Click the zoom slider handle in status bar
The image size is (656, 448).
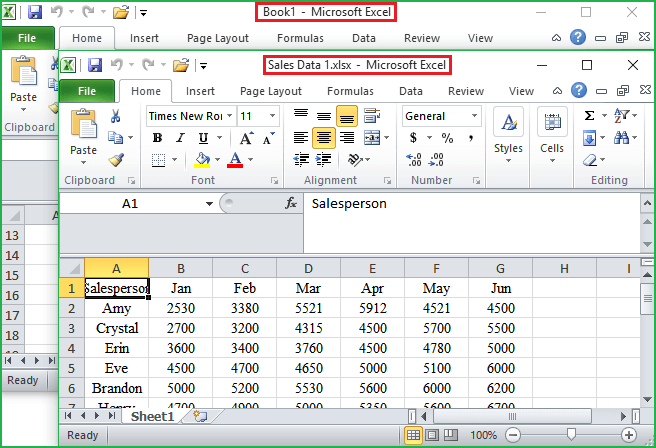coord(570,435)
